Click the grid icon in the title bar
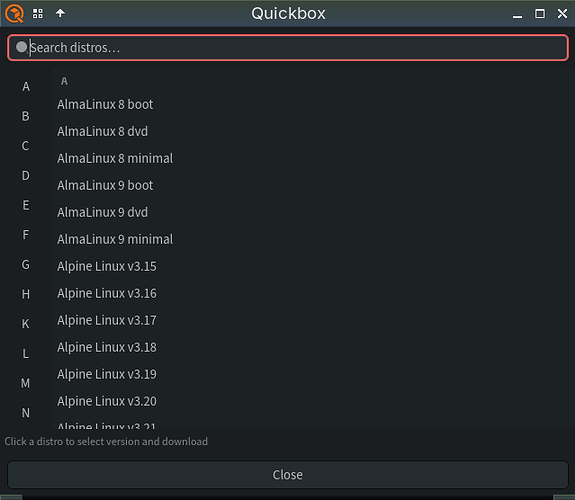 38,14
